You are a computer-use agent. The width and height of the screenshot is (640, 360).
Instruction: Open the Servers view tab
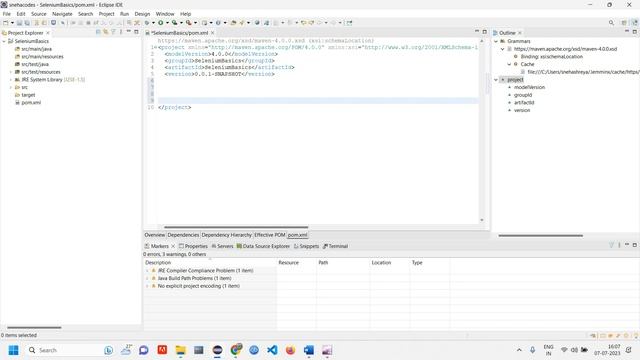click(x=222, y=246)
